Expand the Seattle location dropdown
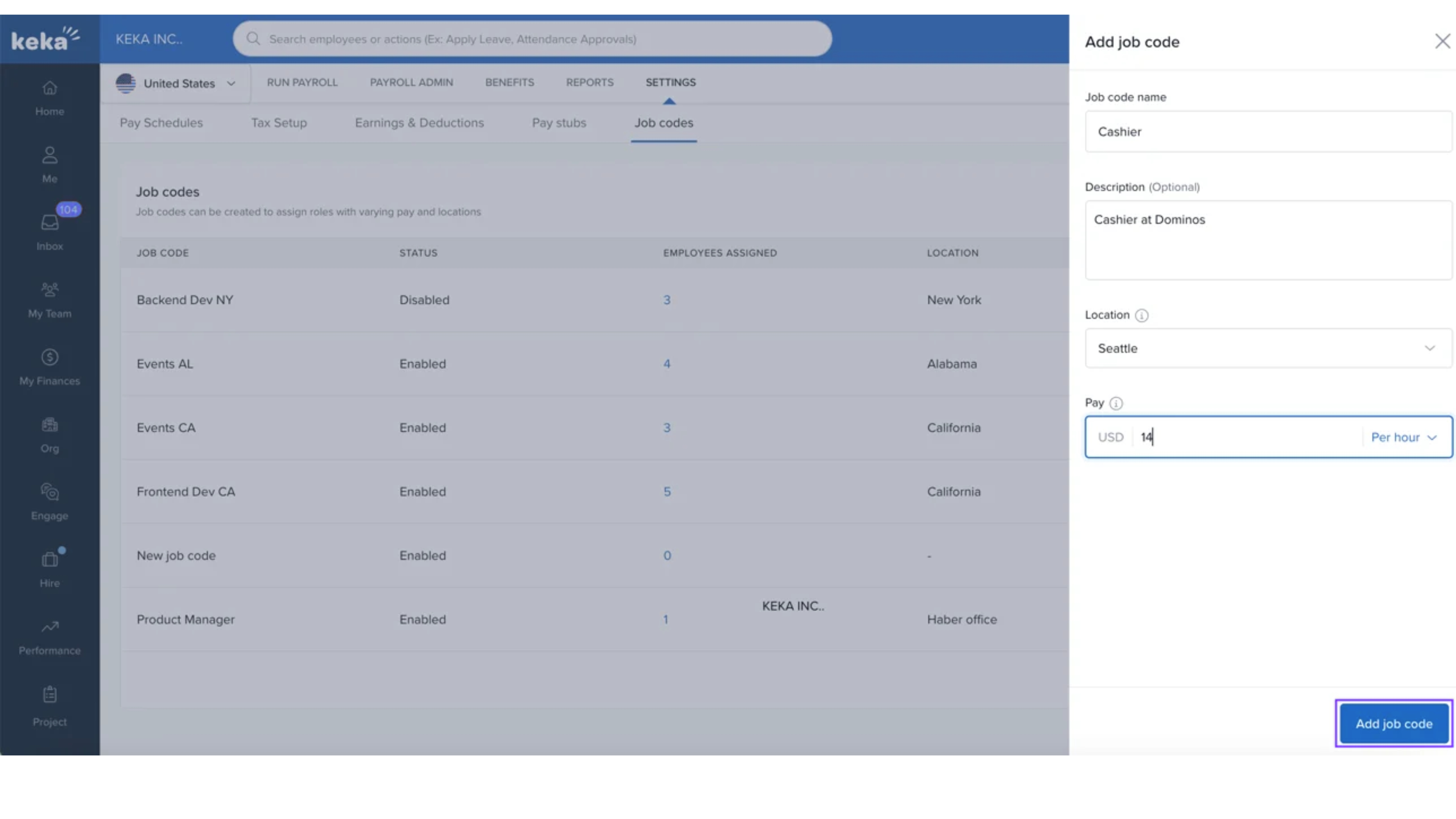 tap(1268, 349)
